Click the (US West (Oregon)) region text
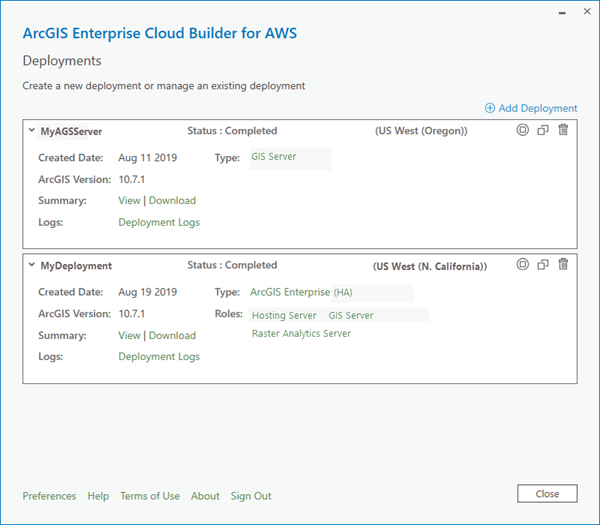The width and height of the screenshot is (600, 525). pos(421,131)
